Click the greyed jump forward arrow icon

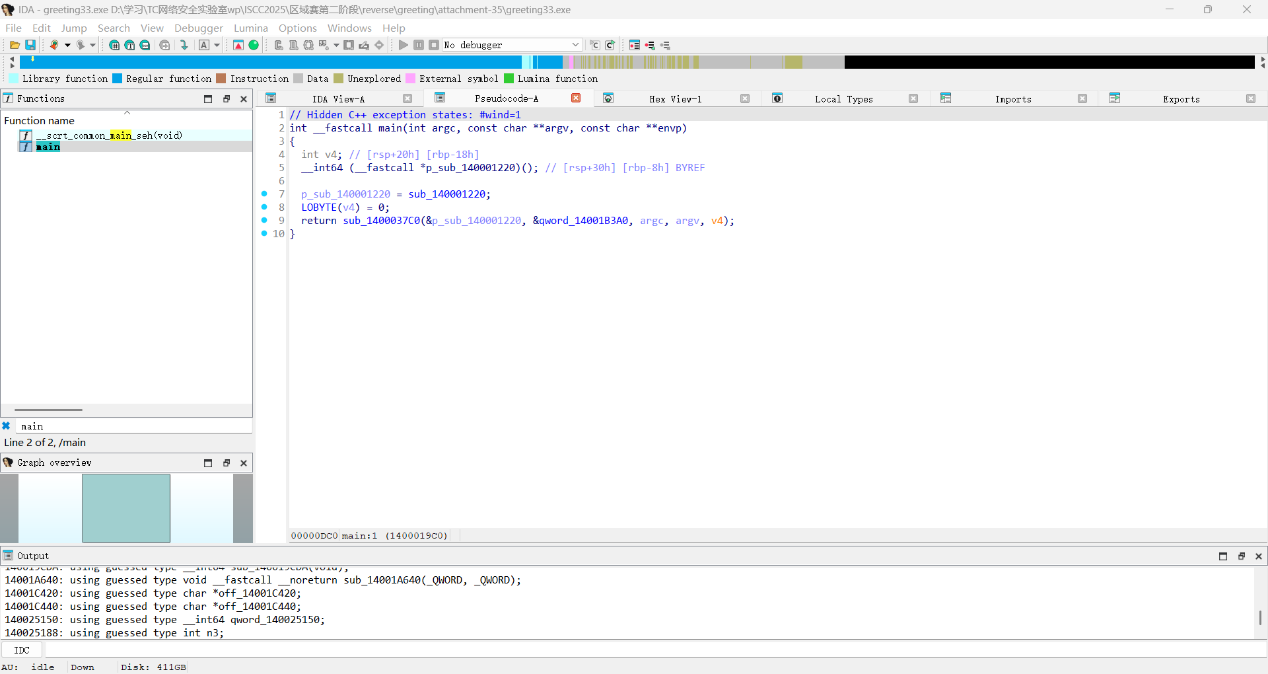[x=79, y=45]
